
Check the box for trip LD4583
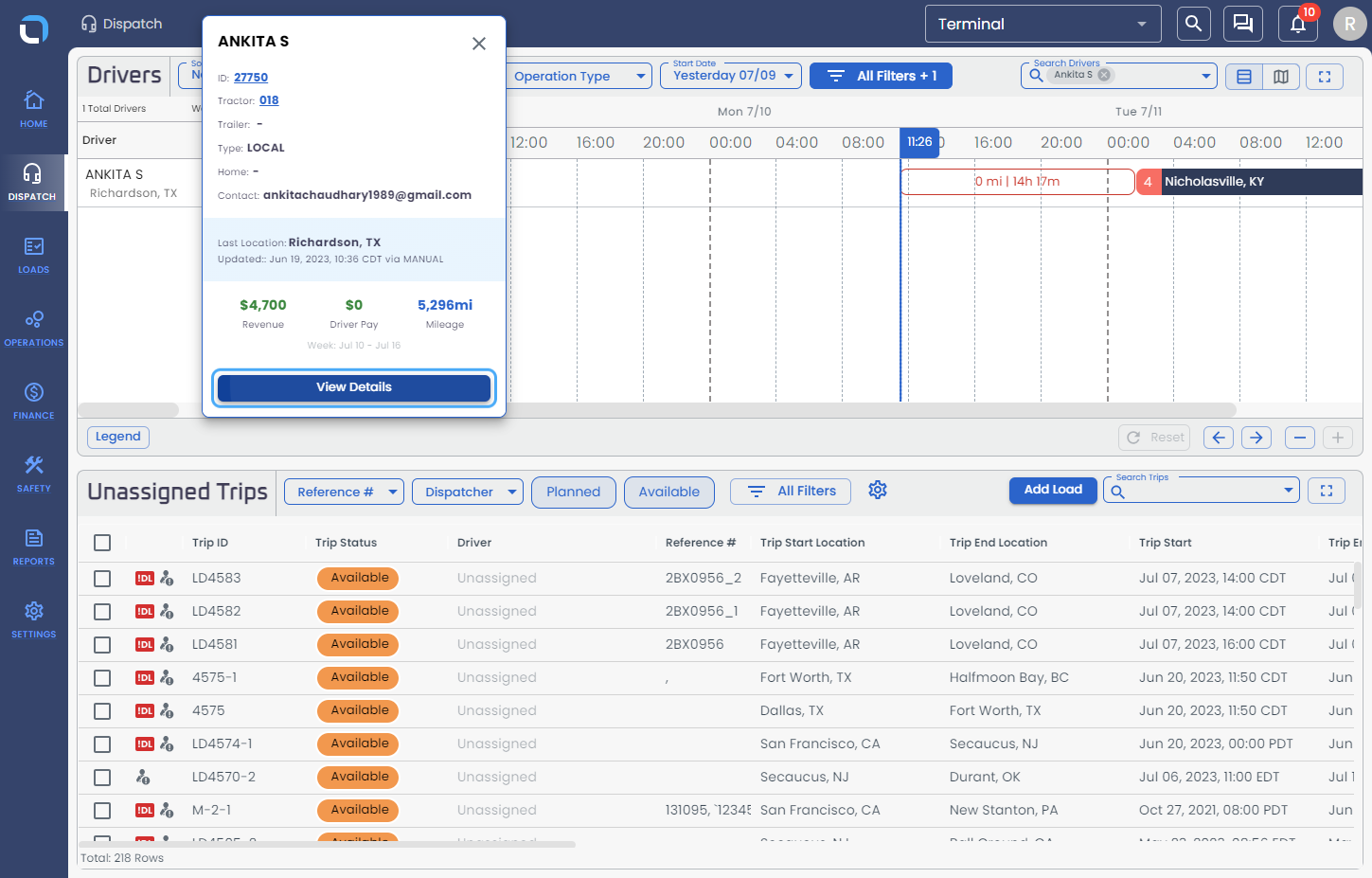(102, 579)
